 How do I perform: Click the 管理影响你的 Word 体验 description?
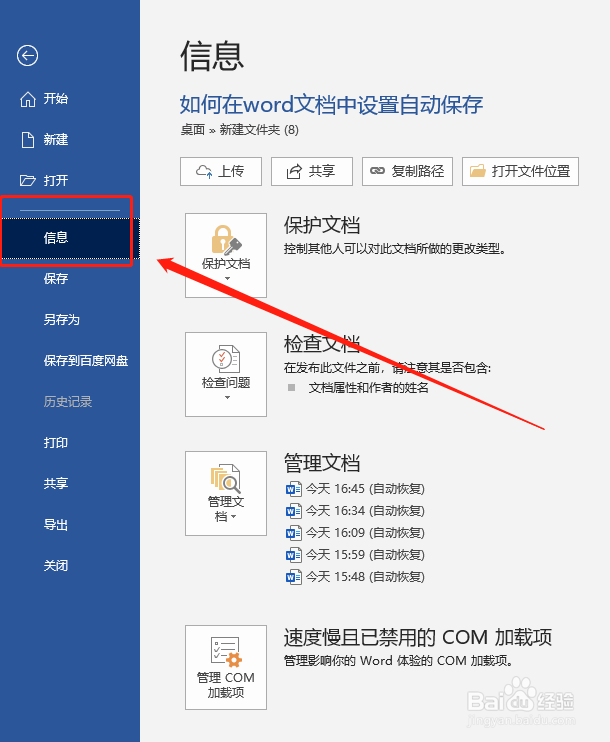tap(398, 661)
